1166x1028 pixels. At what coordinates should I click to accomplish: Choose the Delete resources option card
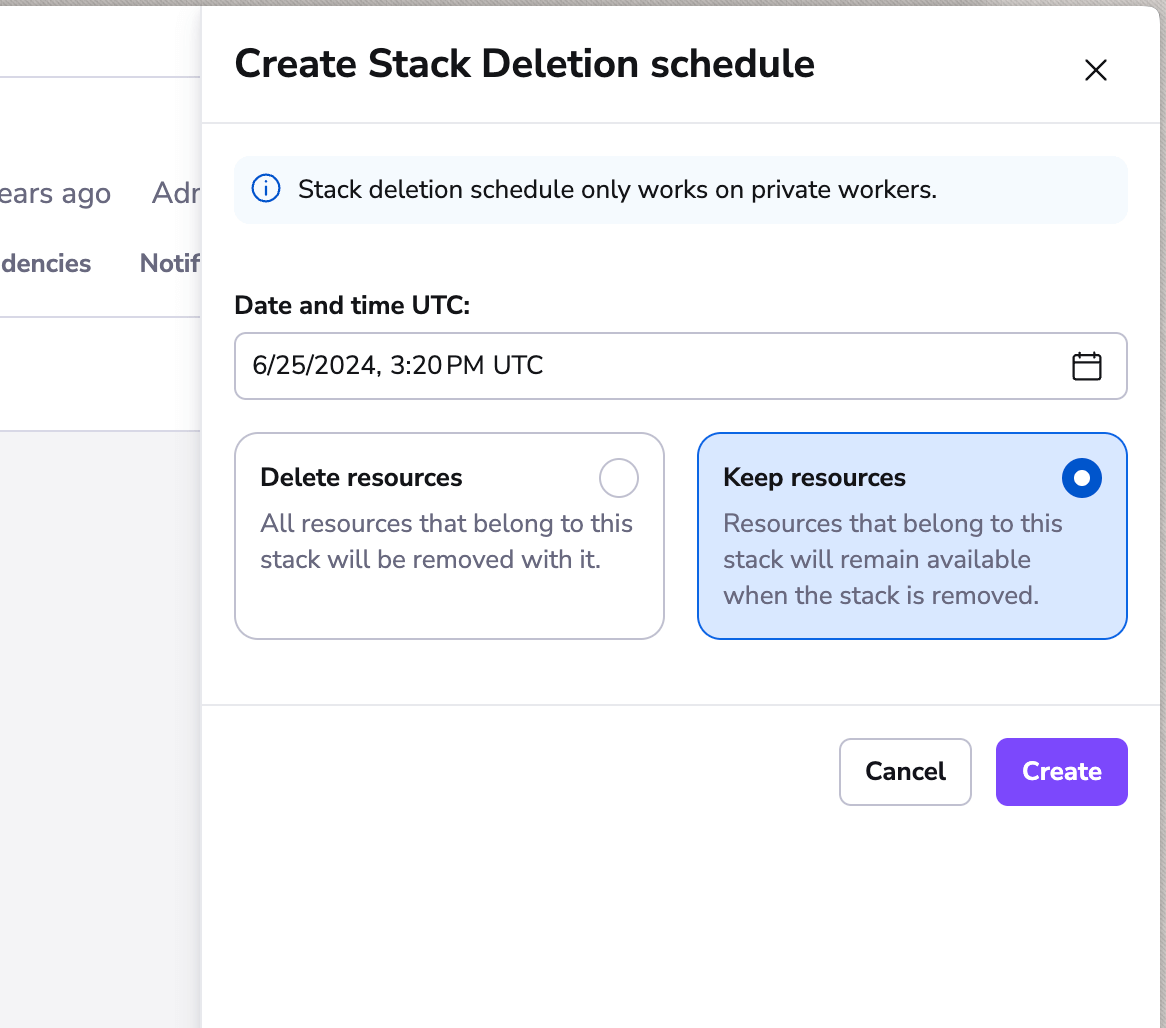coord(449,537)
